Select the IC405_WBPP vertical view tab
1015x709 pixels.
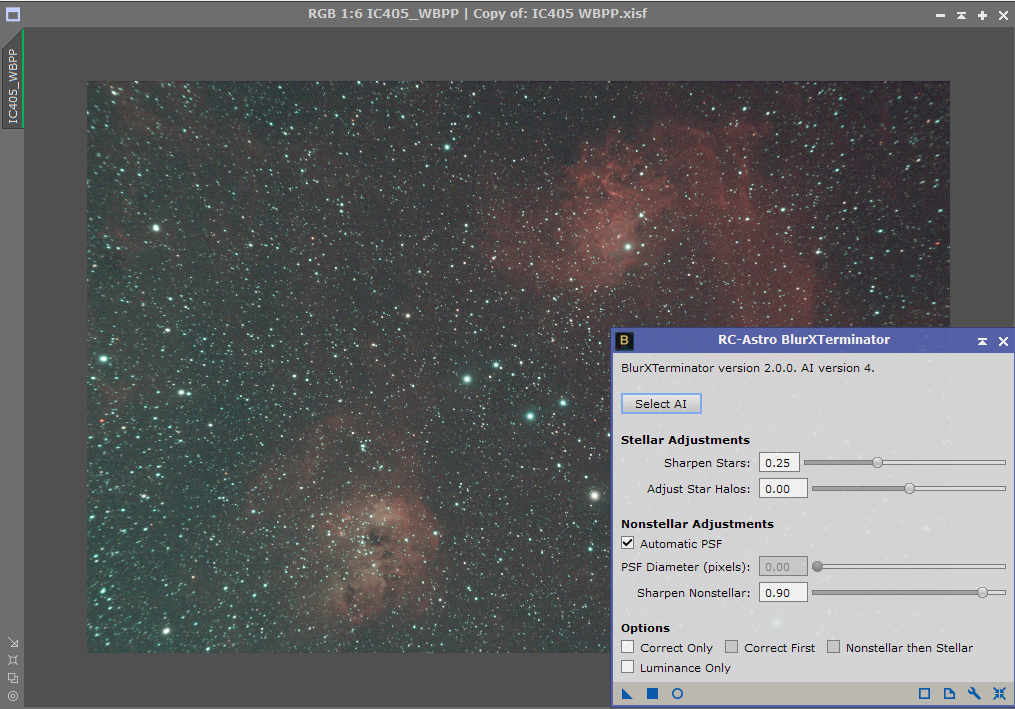pyautogui.click(x=13, y=86)
